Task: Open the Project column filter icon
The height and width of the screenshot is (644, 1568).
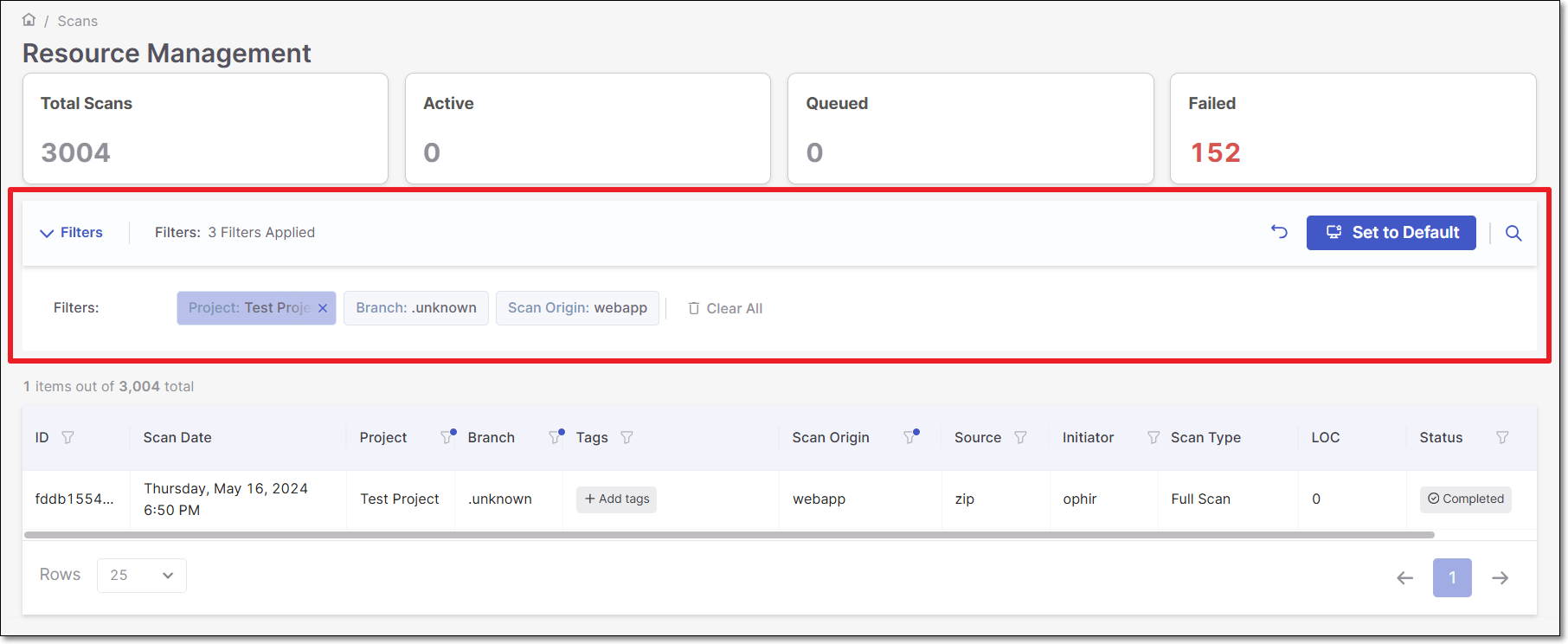Action: click(447, 437)
